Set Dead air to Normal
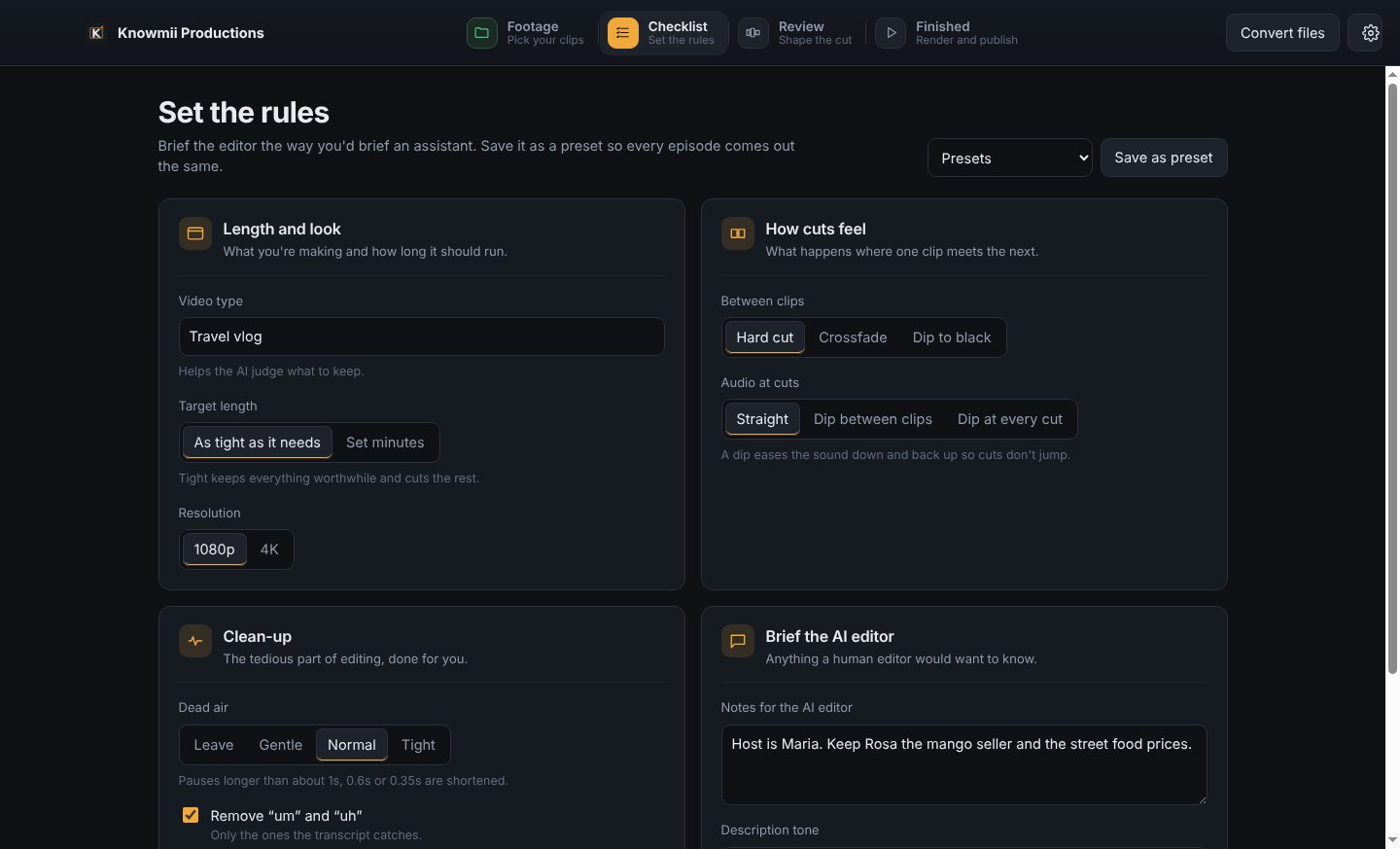This screenshot has height=849, width=1400. (x=352, y=745)
